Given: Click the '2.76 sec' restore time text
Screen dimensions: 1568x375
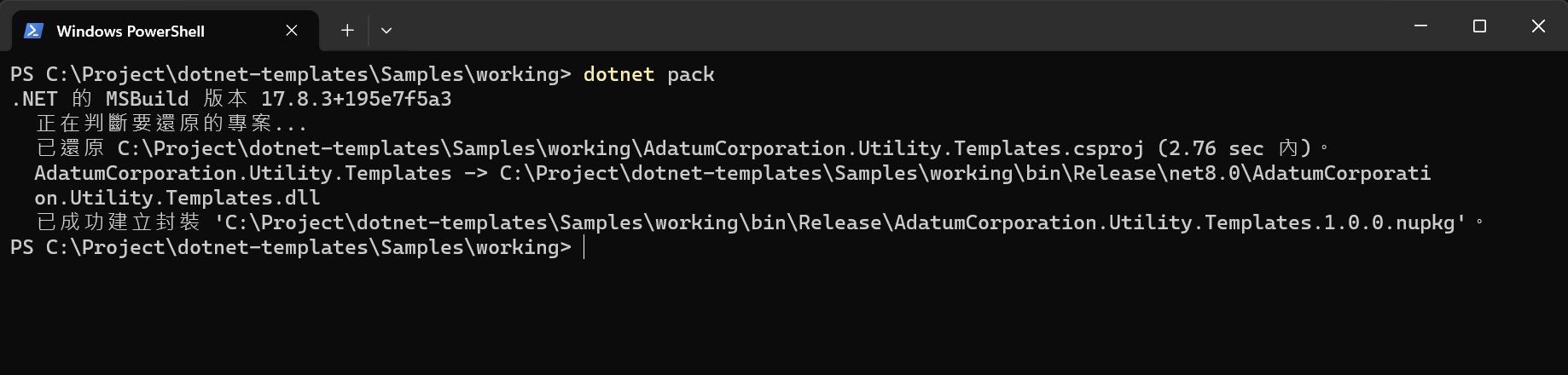Looking at the screenshot, I should pos(1216,149).
